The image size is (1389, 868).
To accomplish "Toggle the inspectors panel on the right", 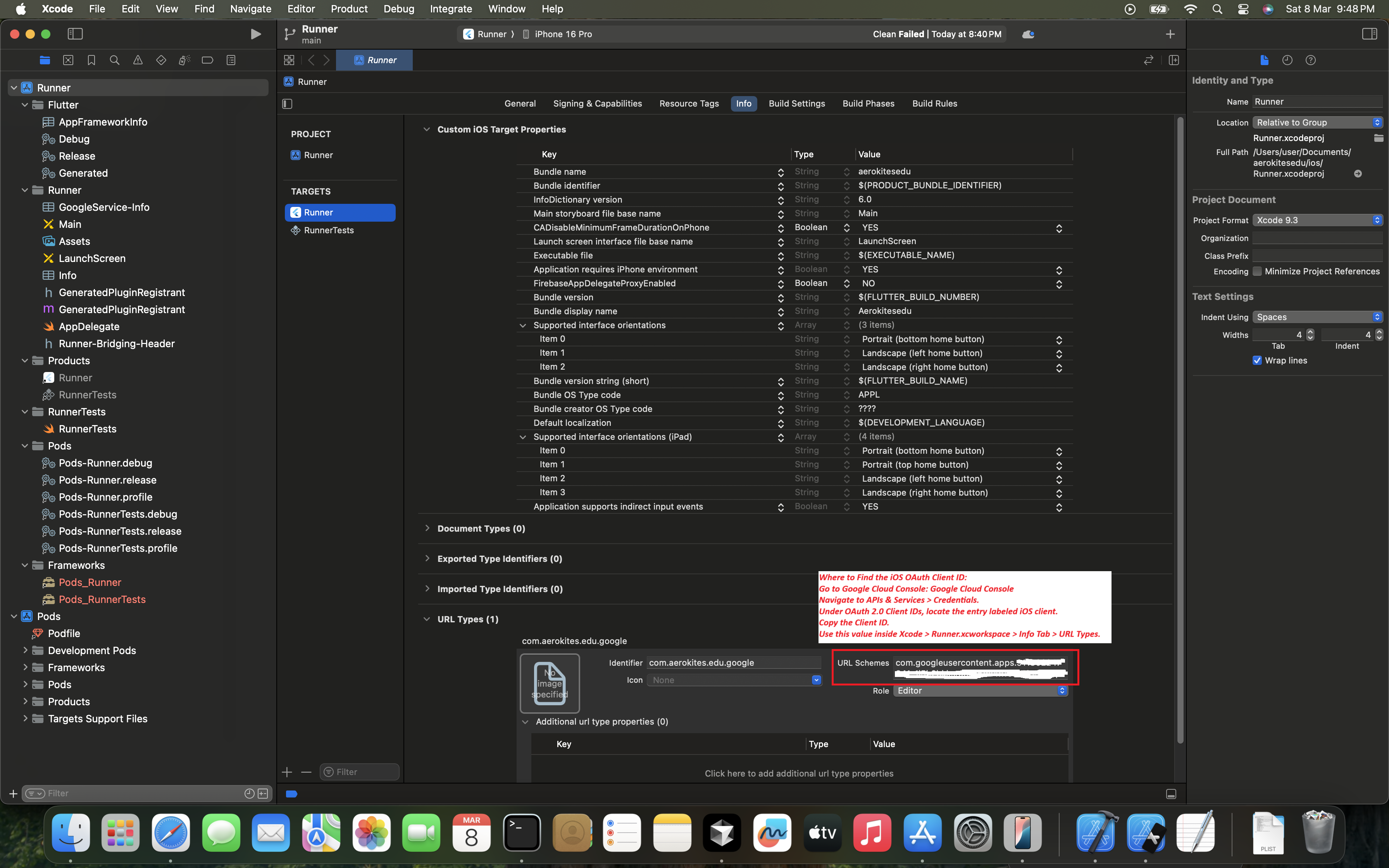I will point(1370,34).
